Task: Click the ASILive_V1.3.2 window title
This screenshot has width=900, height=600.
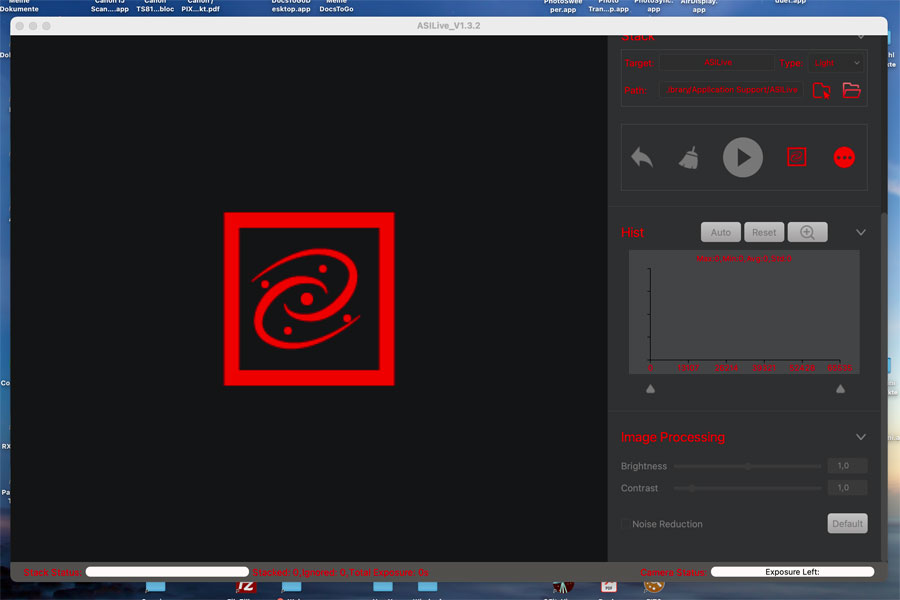Action: click(448, 26)
